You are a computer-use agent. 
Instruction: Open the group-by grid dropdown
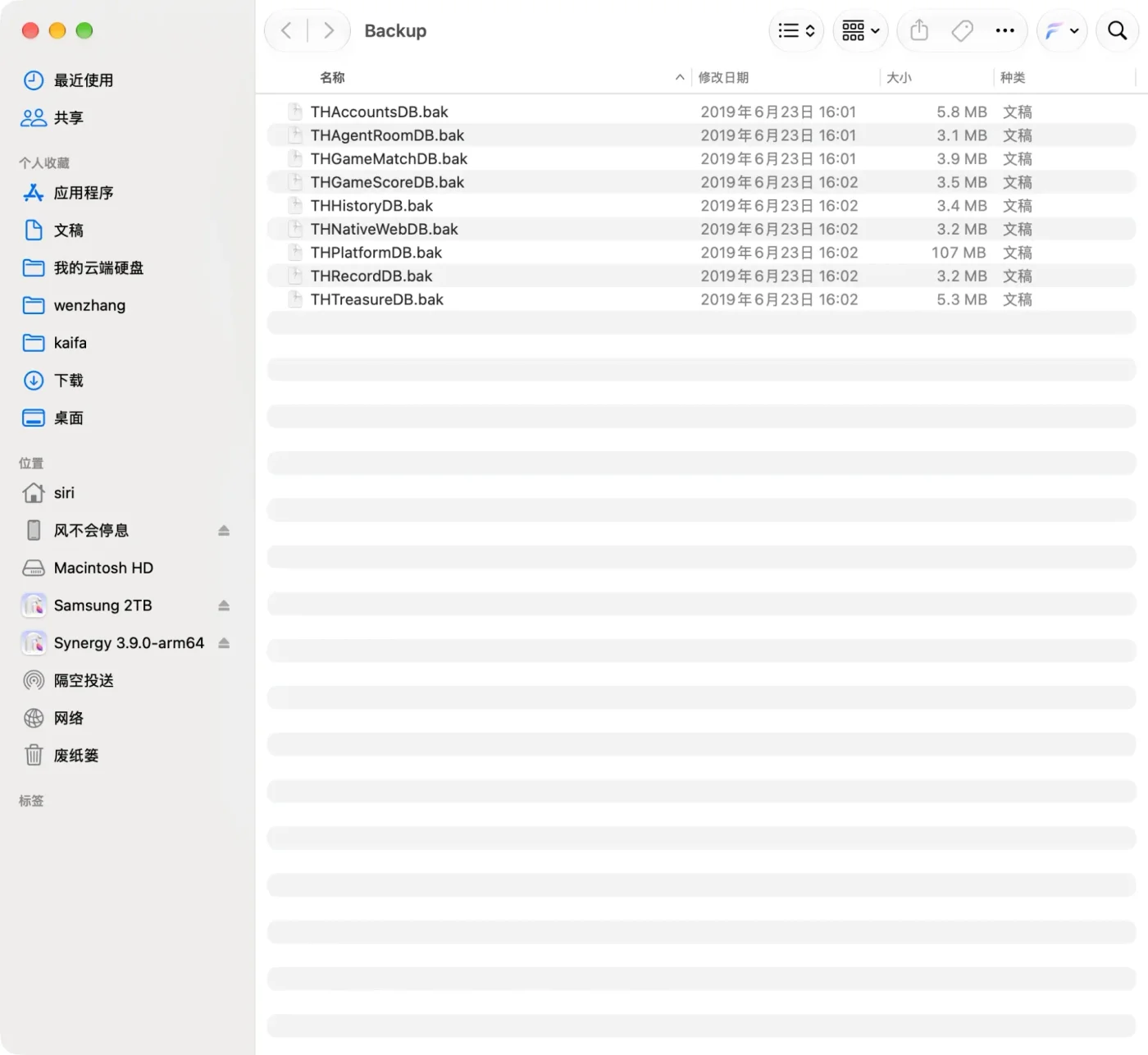coord(860,31)
